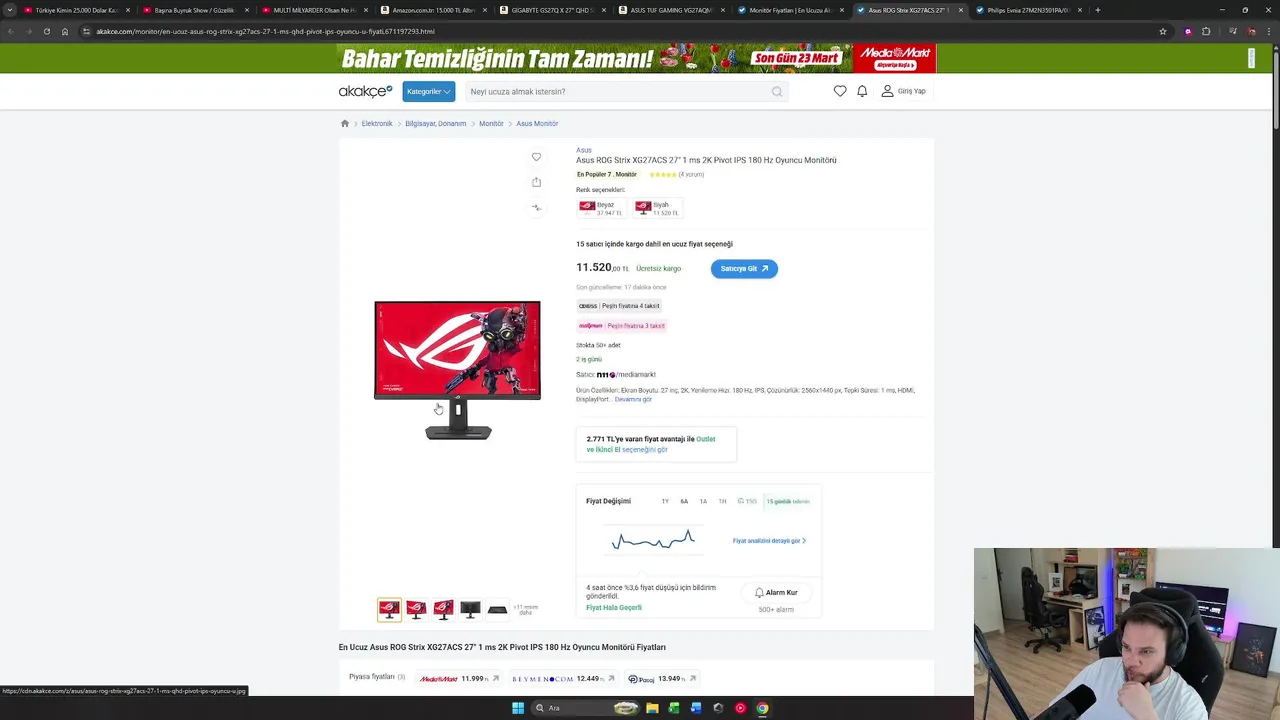
Task: Open the Asus brand link
Action: (x=583, y=150)
